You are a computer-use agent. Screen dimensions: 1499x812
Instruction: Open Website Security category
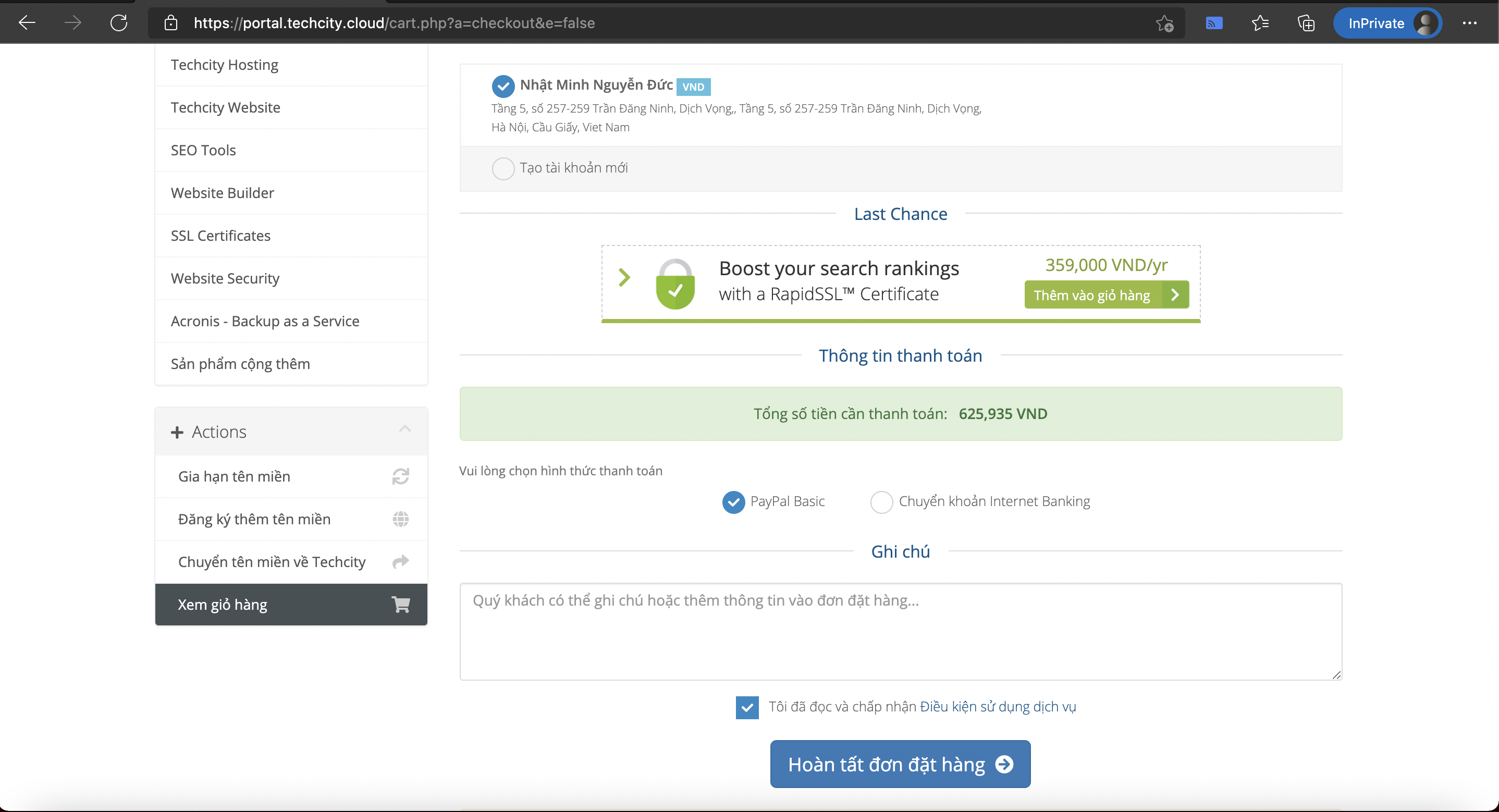tap(291, 278)
